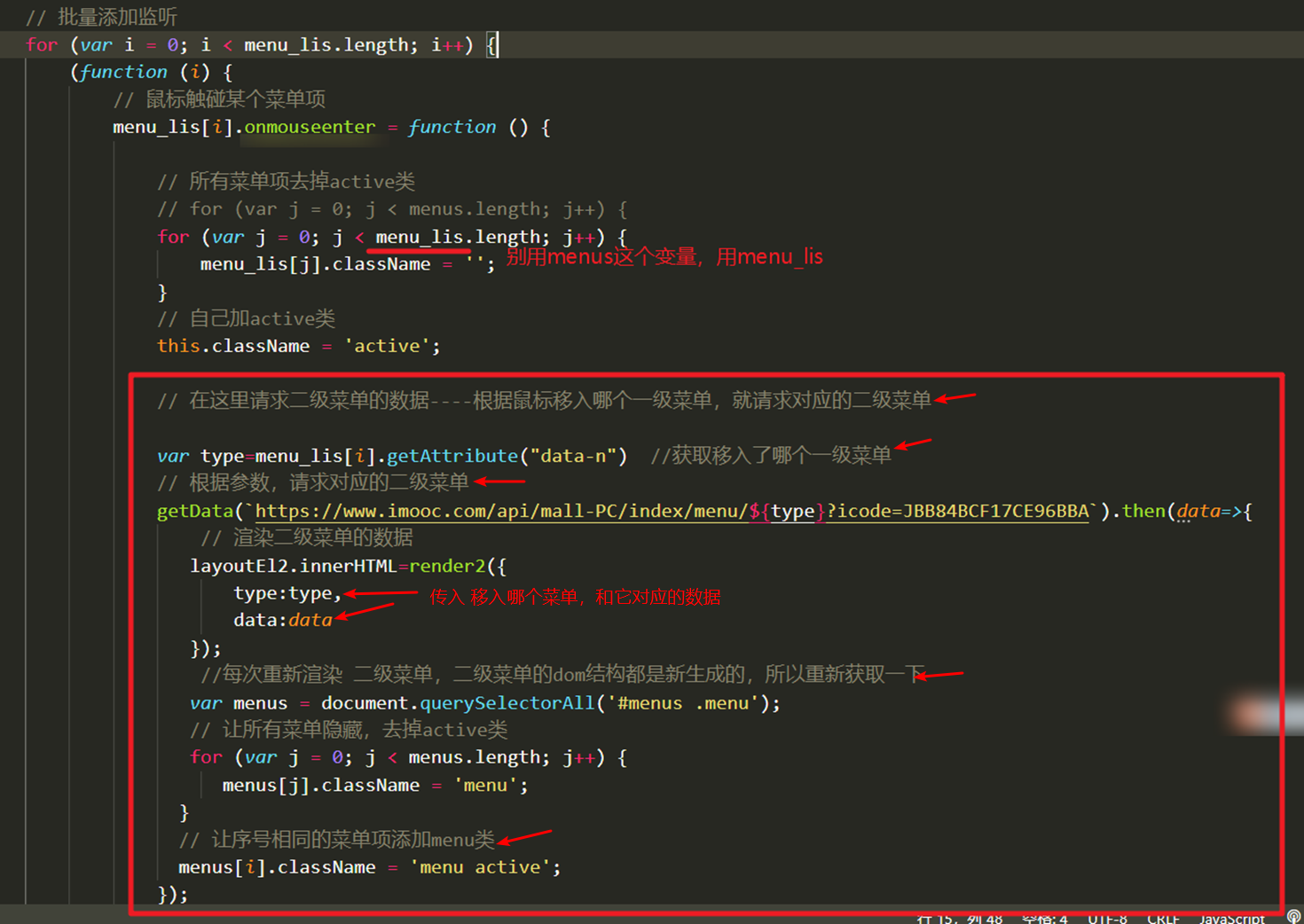The height and width of the screenshot is (924, 1304).
Task: Click the getData function call
Action: coord(195,511)
